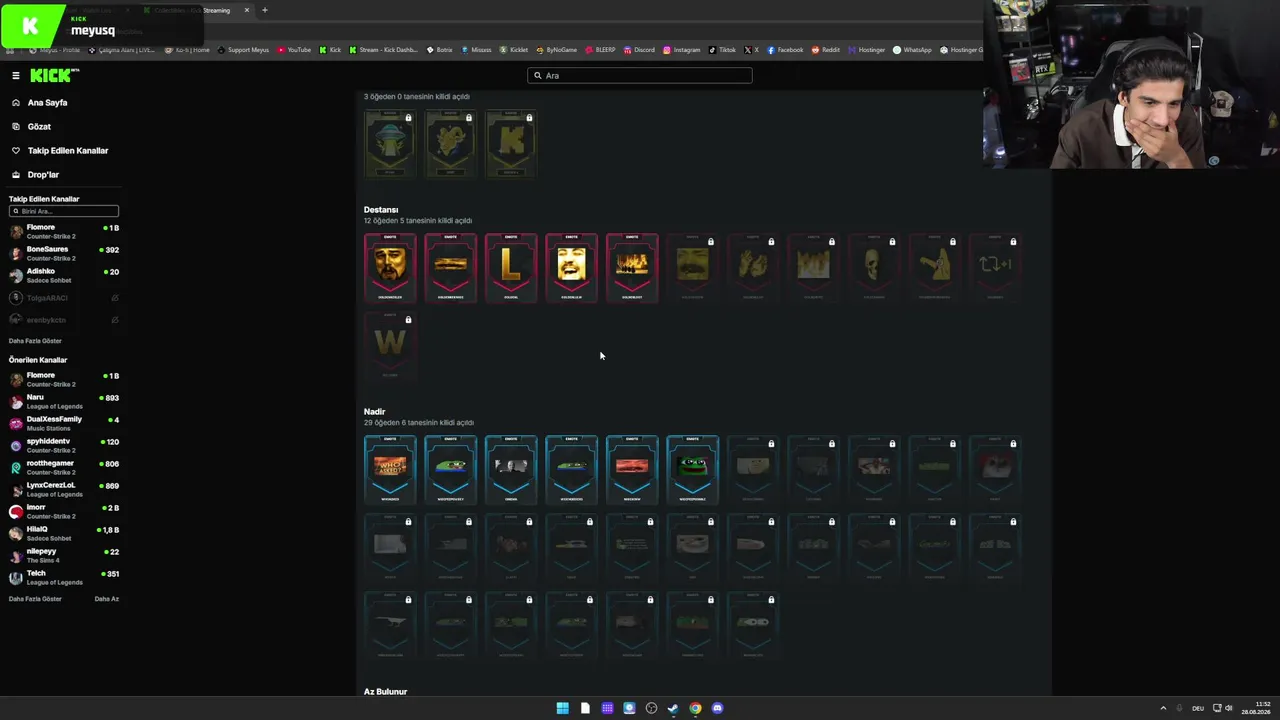Open Stream - Kick Dashboard bookmark
Screen dimensions: 1280x720
pos(384,50)
